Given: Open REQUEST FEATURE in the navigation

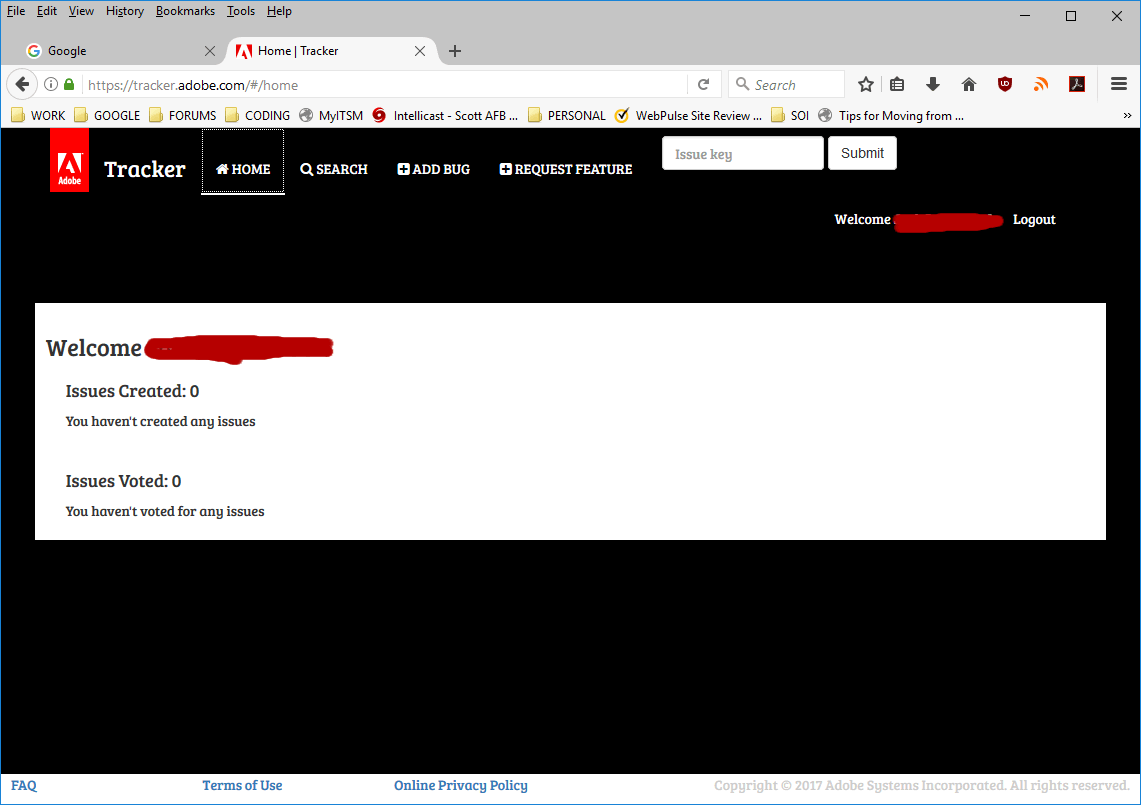Looking at the screenshot, I should tap(566, 169).
